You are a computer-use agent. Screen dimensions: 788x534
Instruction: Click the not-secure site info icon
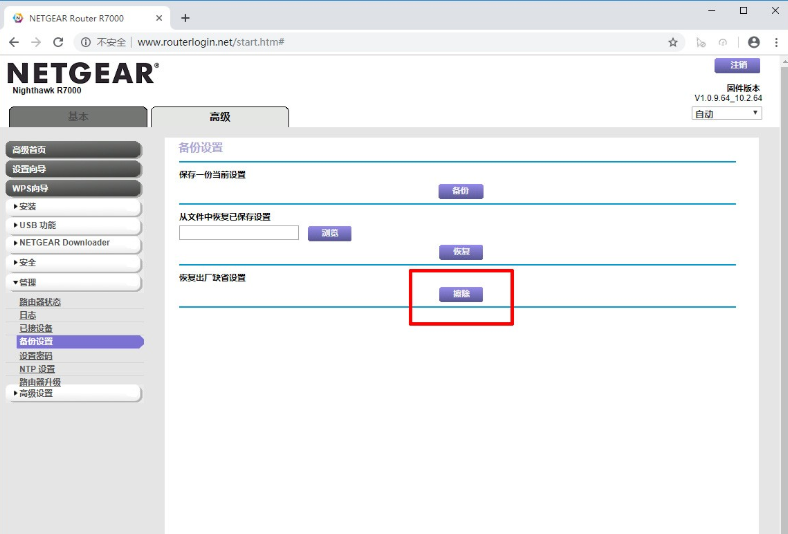[86, 42]
